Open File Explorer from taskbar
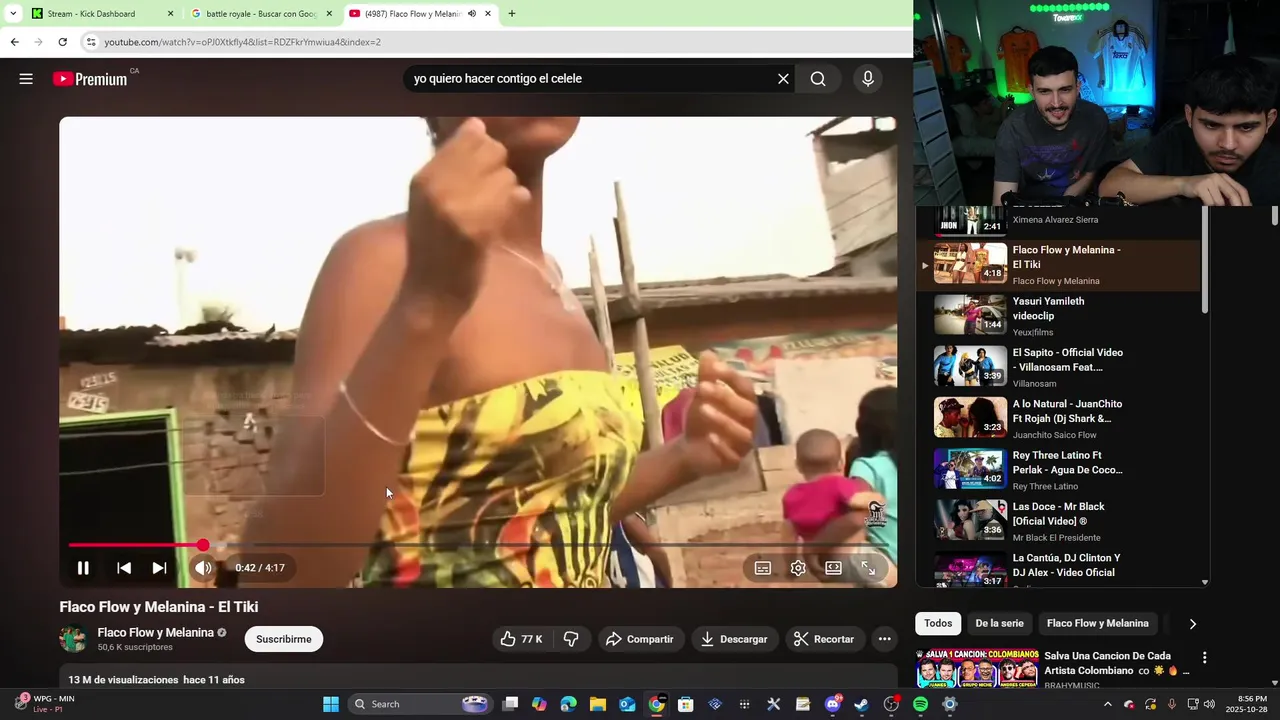Screen dimensions: 1280x720 point(597,704)
